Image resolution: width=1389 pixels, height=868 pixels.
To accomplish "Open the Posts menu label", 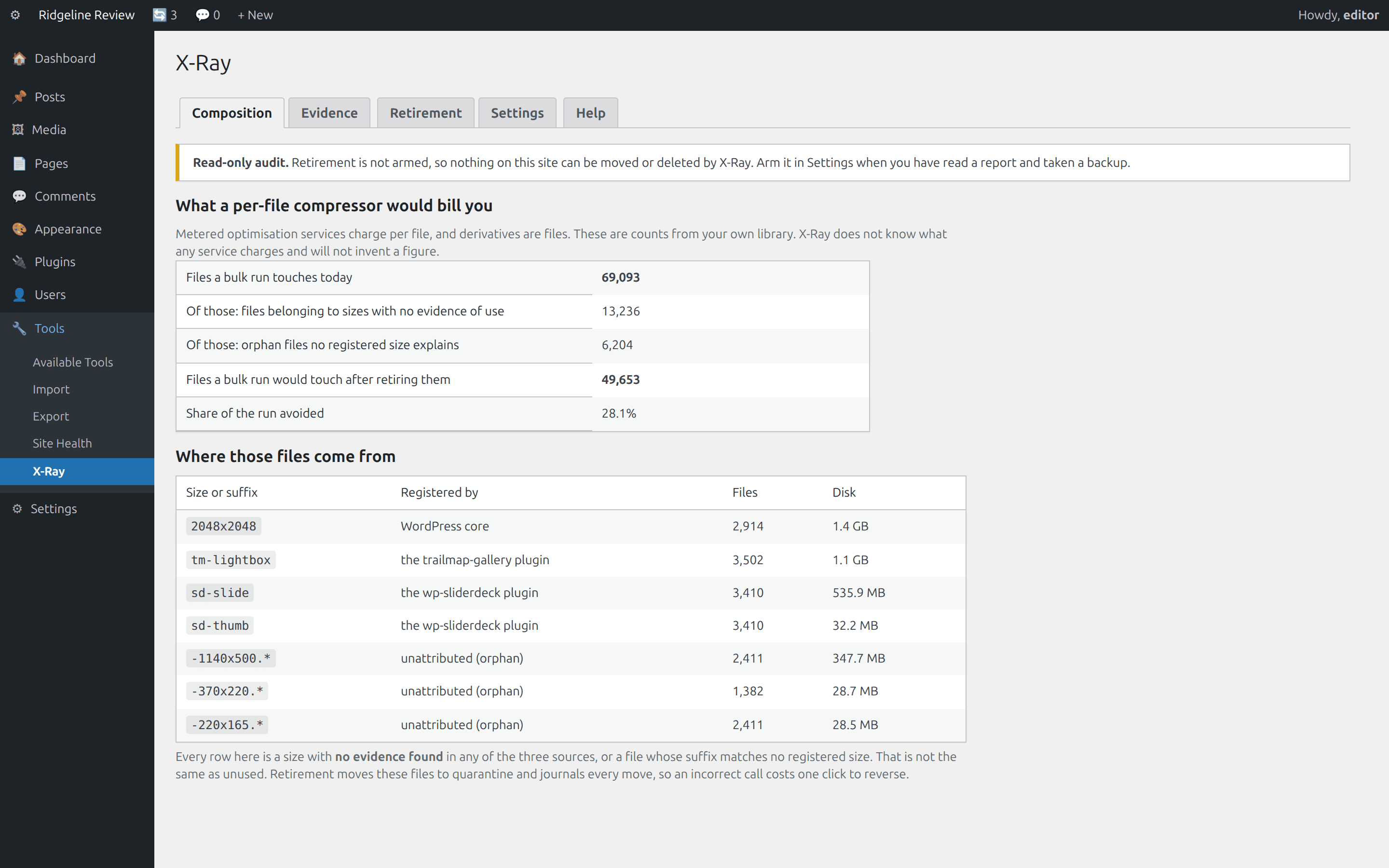I will (x=50, y=97).
